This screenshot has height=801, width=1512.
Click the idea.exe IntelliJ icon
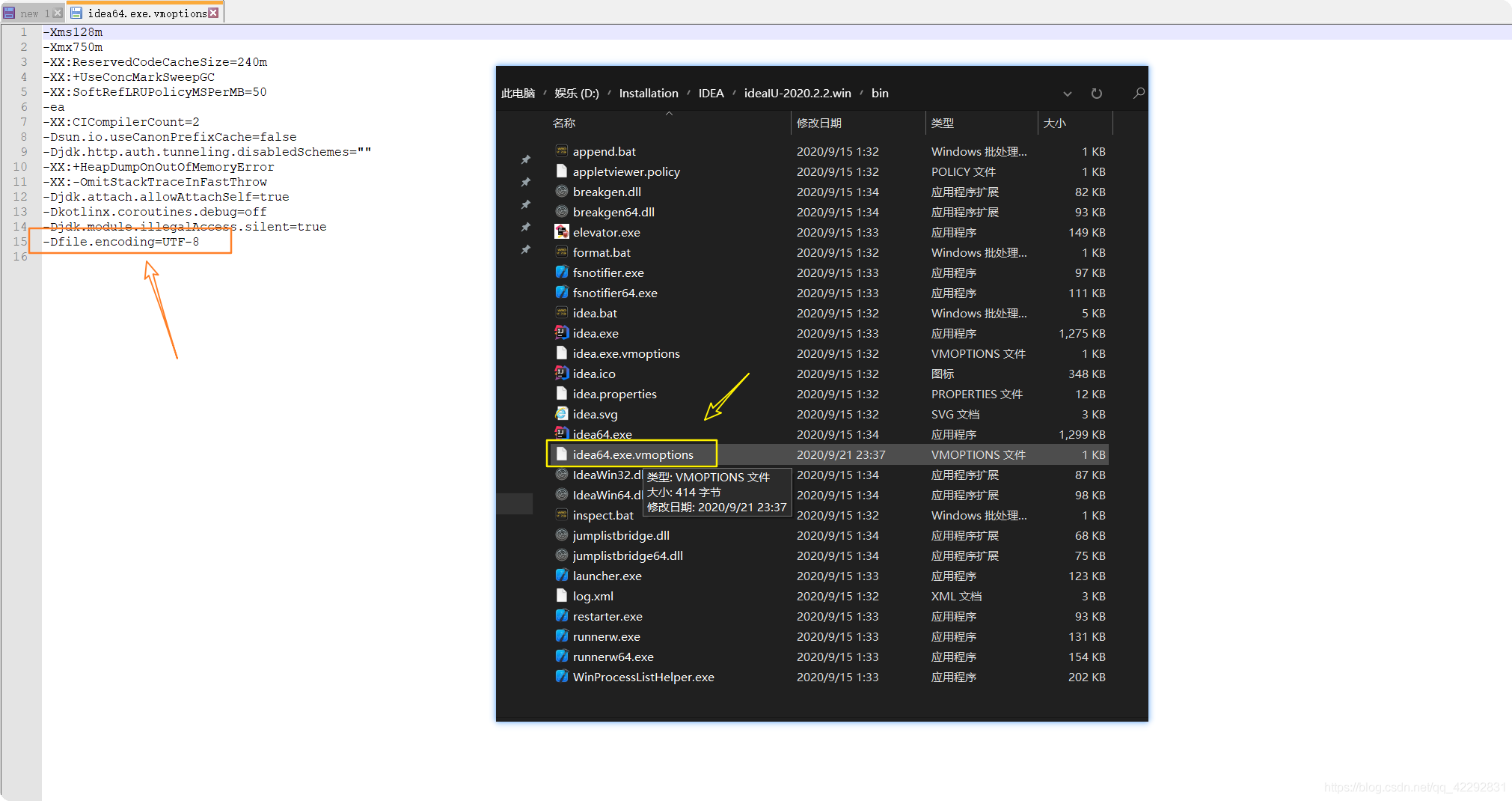pos(561,333)
